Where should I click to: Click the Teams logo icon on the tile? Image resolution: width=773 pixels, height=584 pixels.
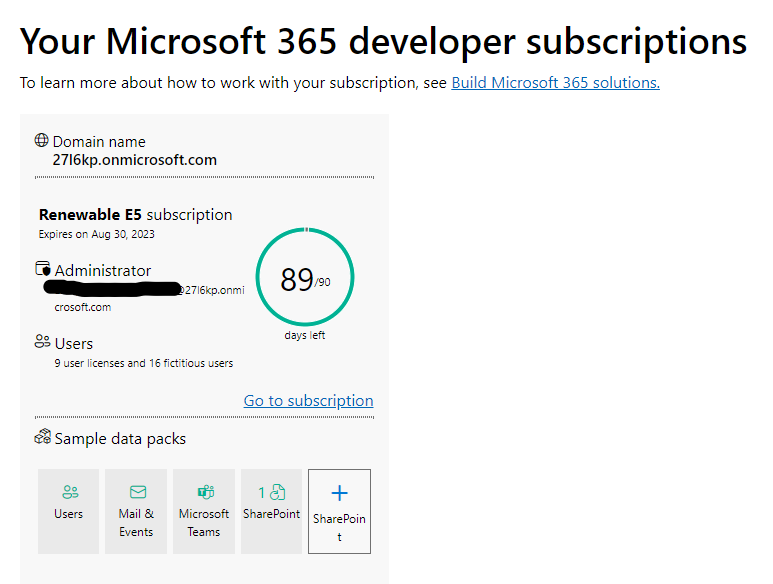click(206, 492)
